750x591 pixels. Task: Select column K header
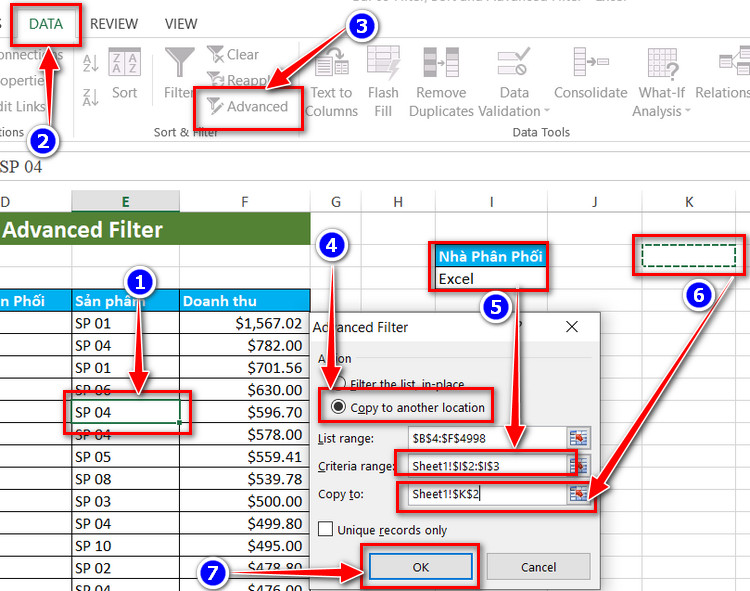pyautogui.click(x=689, y=202)
